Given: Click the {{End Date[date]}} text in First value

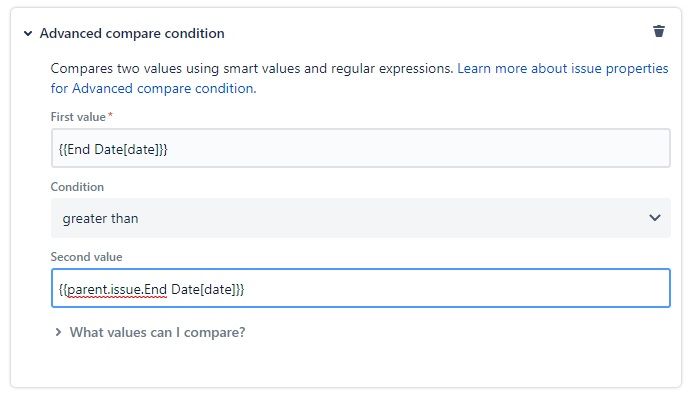Looking at the screenshot, I should pos(113,150).
